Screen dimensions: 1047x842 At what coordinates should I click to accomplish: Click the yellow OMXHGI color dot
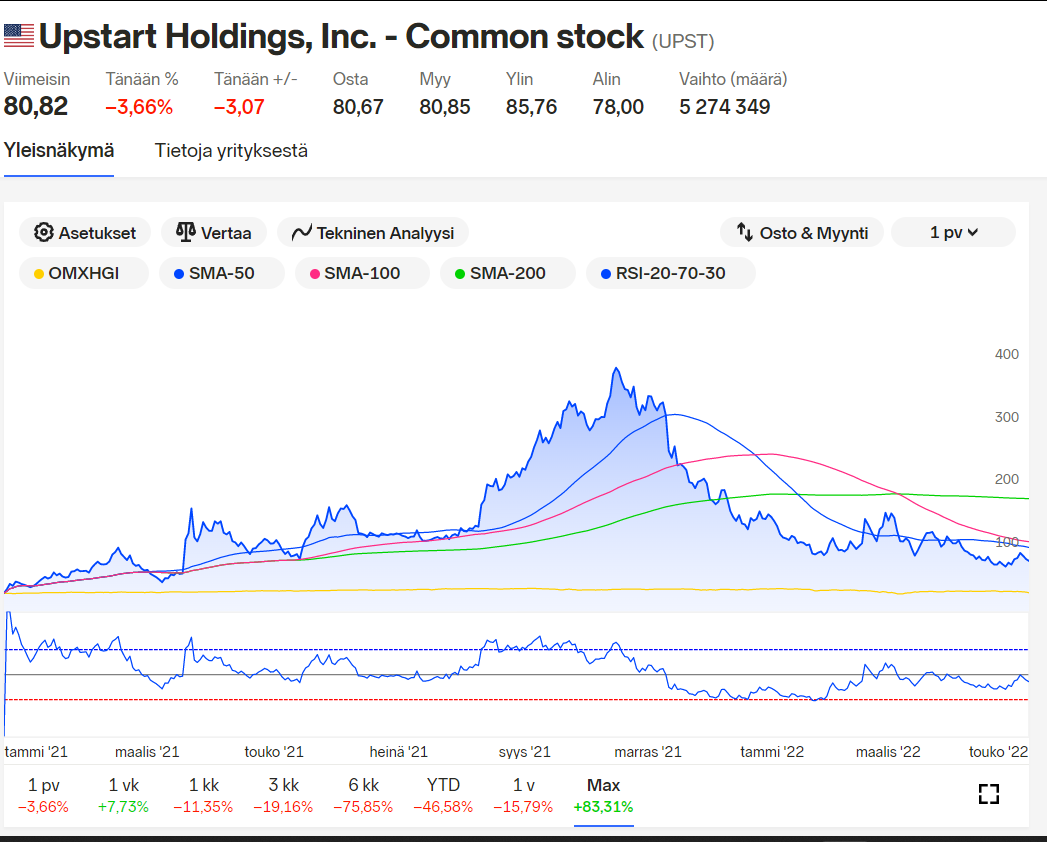(x=39, y=274)
